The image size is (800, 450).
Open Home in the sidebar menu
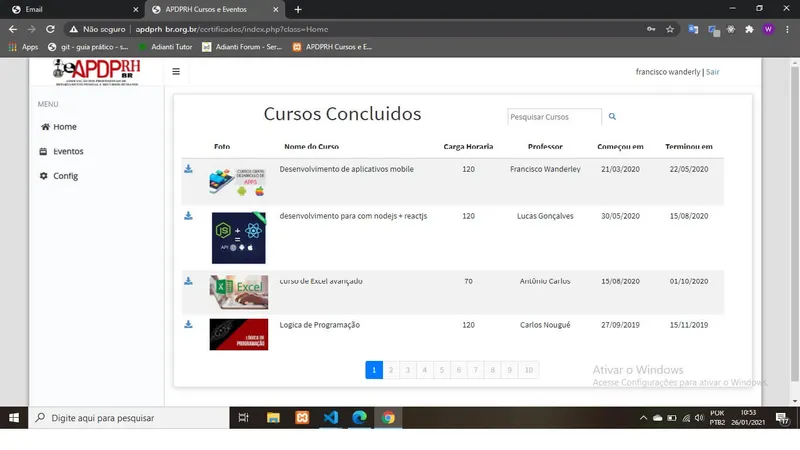tap(59, 127)
